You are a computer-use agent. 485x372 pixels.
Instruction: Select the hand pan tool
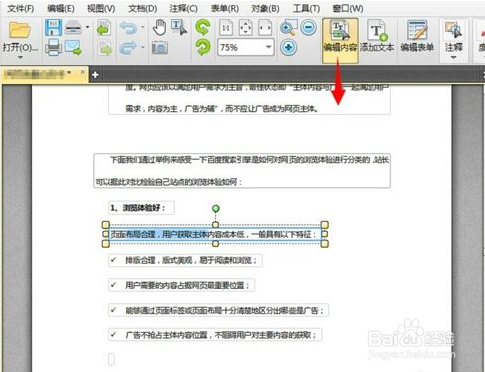point(160,27)
